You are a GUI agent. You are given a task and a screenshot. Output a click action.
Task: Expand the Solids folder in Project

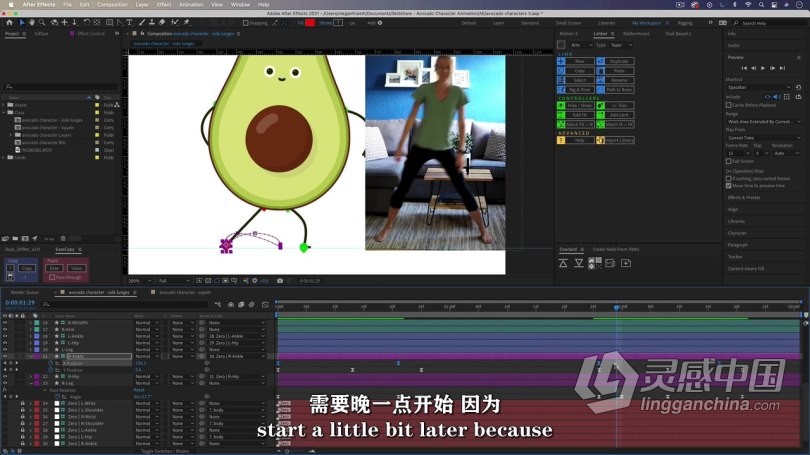[x=4, y=158]
